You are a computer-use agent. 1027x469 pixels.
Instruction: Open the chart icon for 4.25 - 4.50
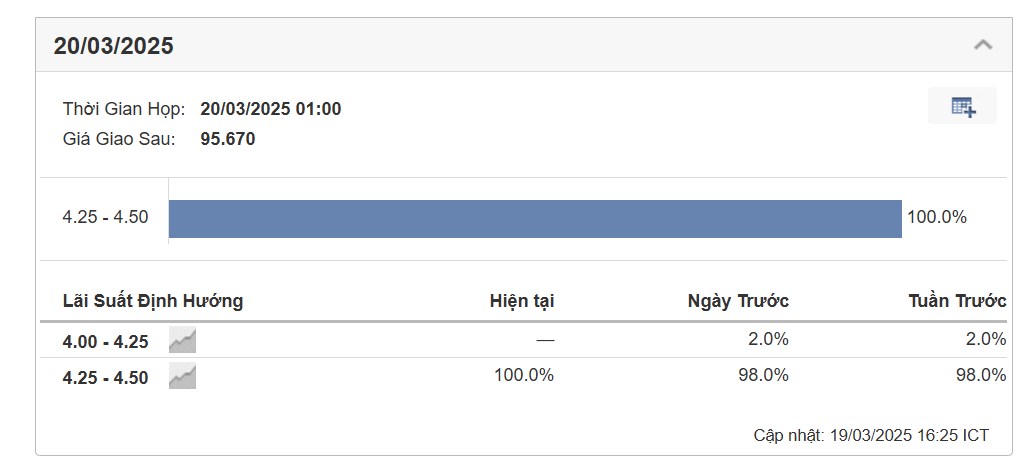(x=182, y=377)
